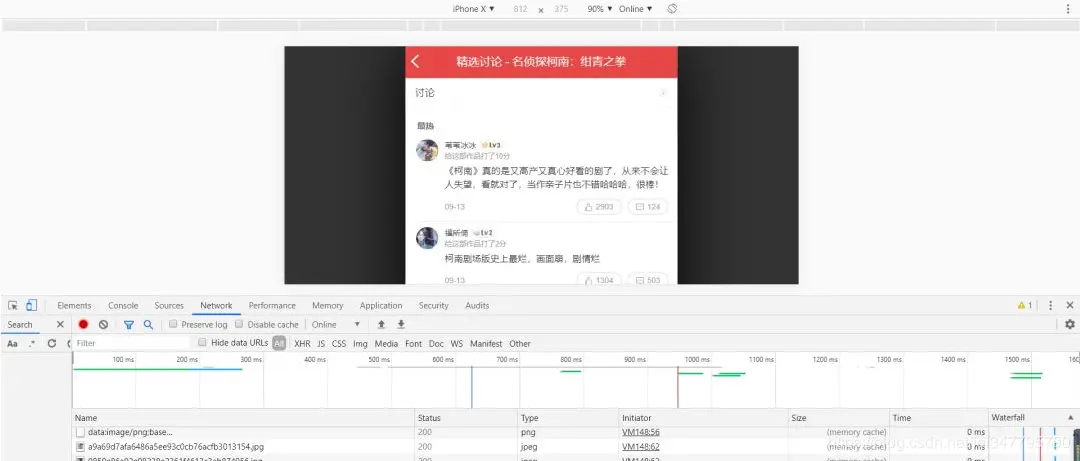Image resolution: width=1080 pixels, height=461 pixels.
Task: Like the comment with 1304 likes
Action: point(599,280)
